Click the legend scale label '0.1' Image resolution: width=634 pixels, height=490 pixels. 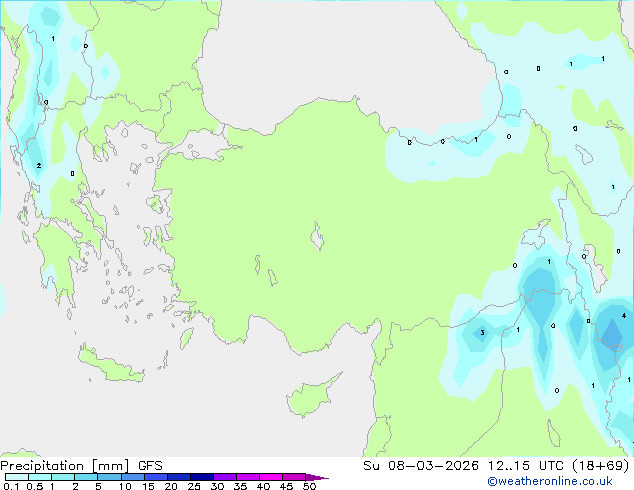click(x=11, y=486)
